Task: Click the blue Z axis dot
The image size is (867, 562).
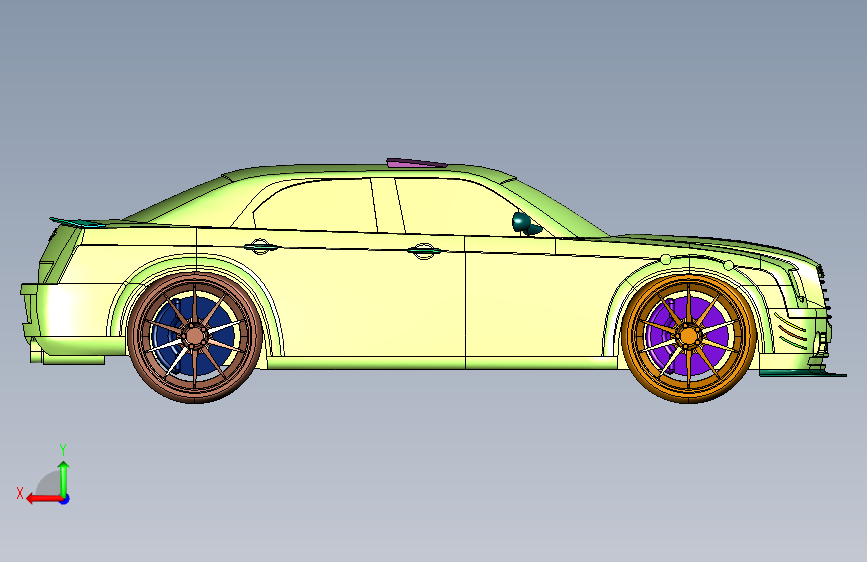Action: pos(65,499)
